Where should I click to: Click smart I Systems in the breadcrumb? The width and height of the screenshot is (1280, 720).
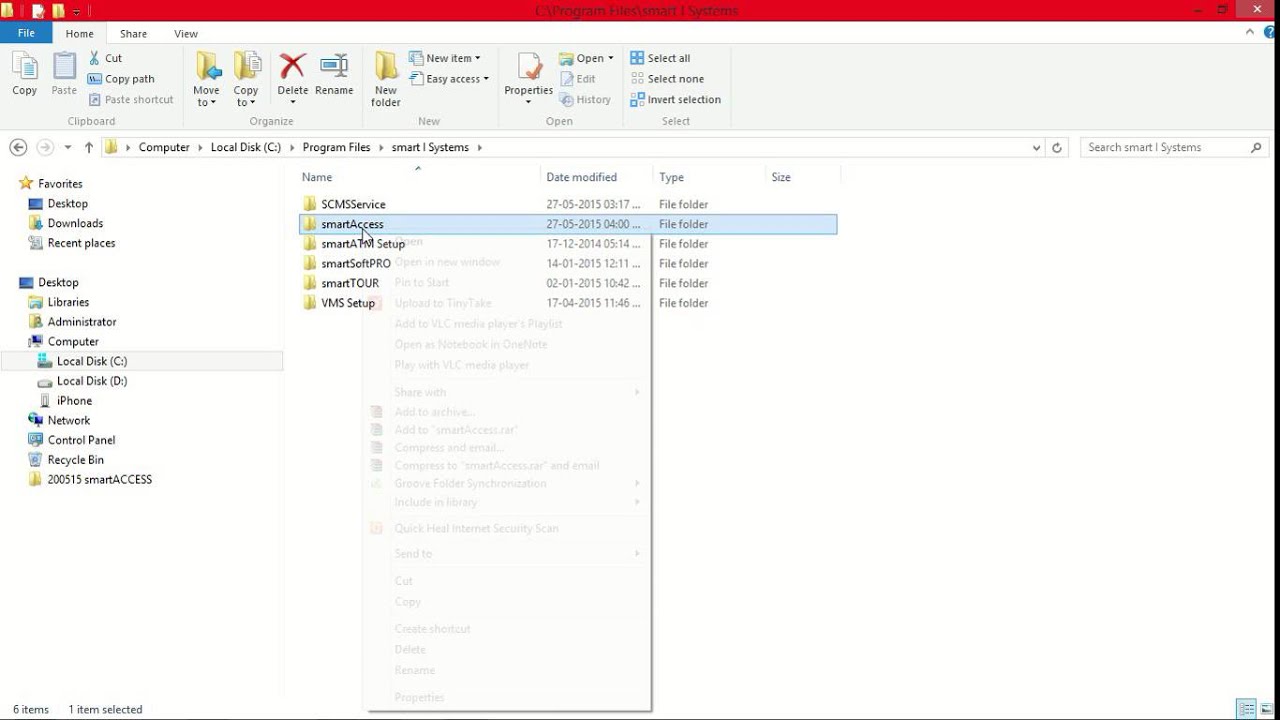[x=430, y=147]
